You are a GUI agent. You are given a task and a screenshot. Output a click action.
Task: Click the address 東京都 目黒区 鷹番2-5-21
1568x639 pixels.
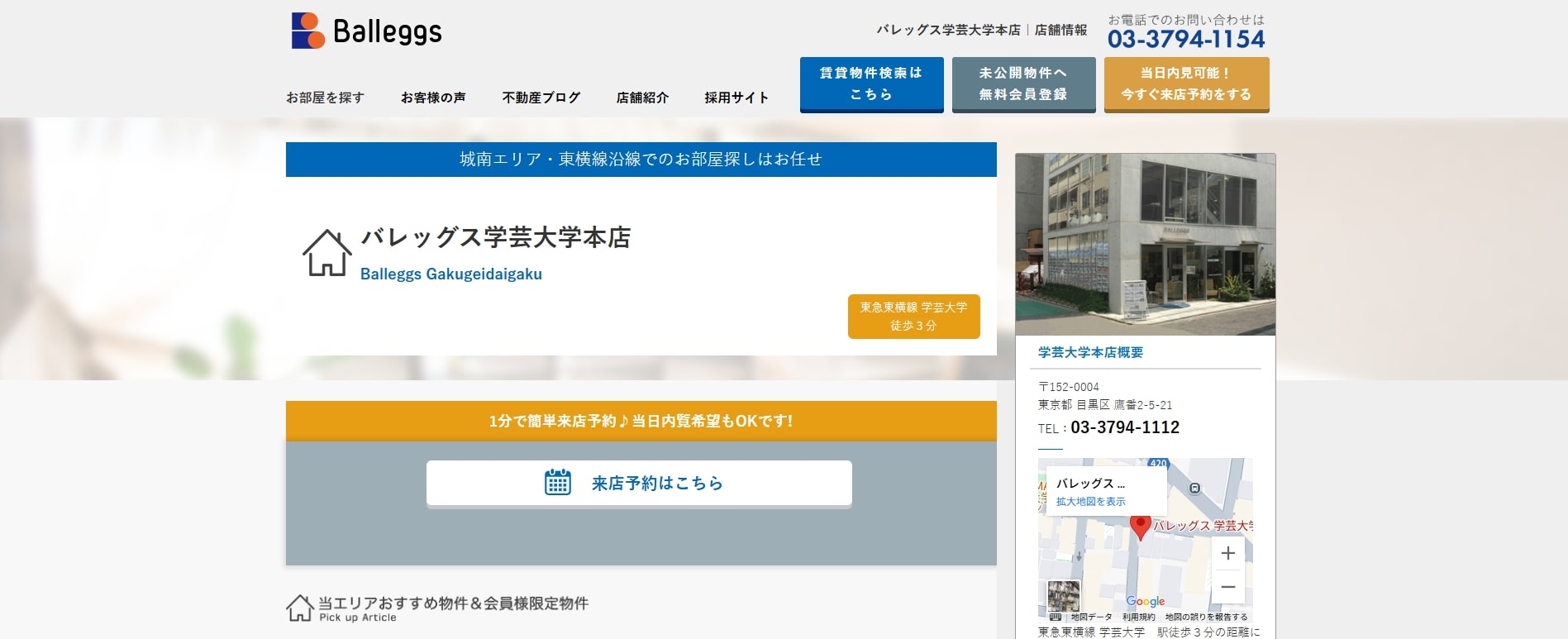1105,405
